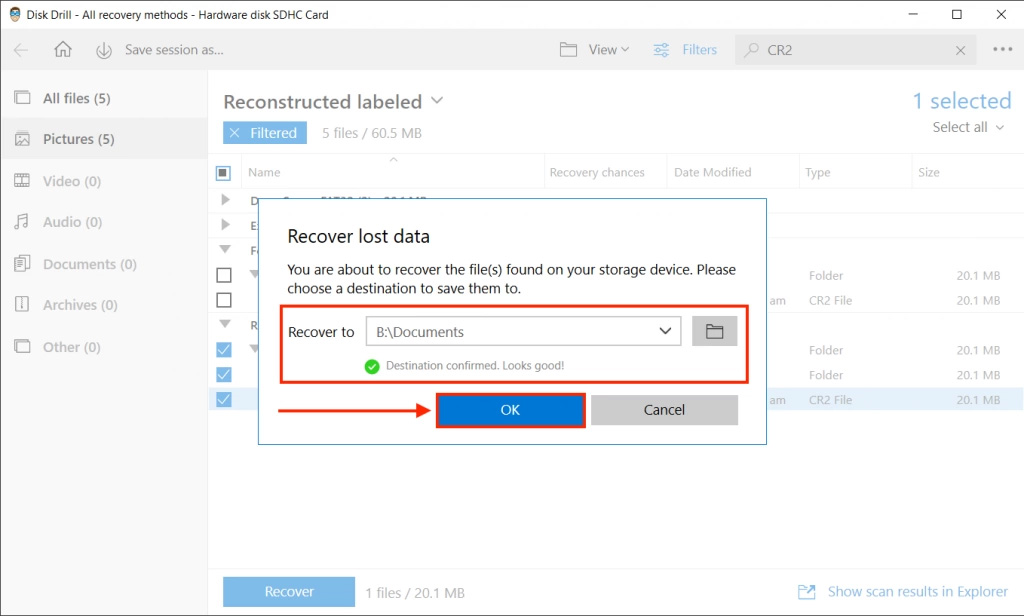Click the Recover button at bottom
This screenshot has width=1024, height=616.
(x=289, y=592)
